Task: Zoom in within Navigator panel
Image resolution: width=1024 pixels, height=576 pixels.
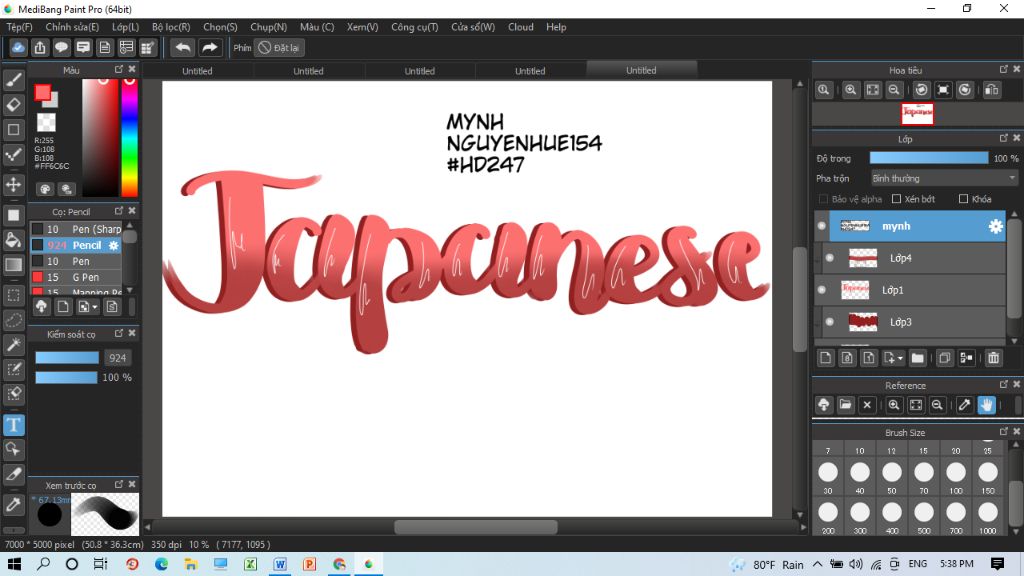Action: (850, 90)
